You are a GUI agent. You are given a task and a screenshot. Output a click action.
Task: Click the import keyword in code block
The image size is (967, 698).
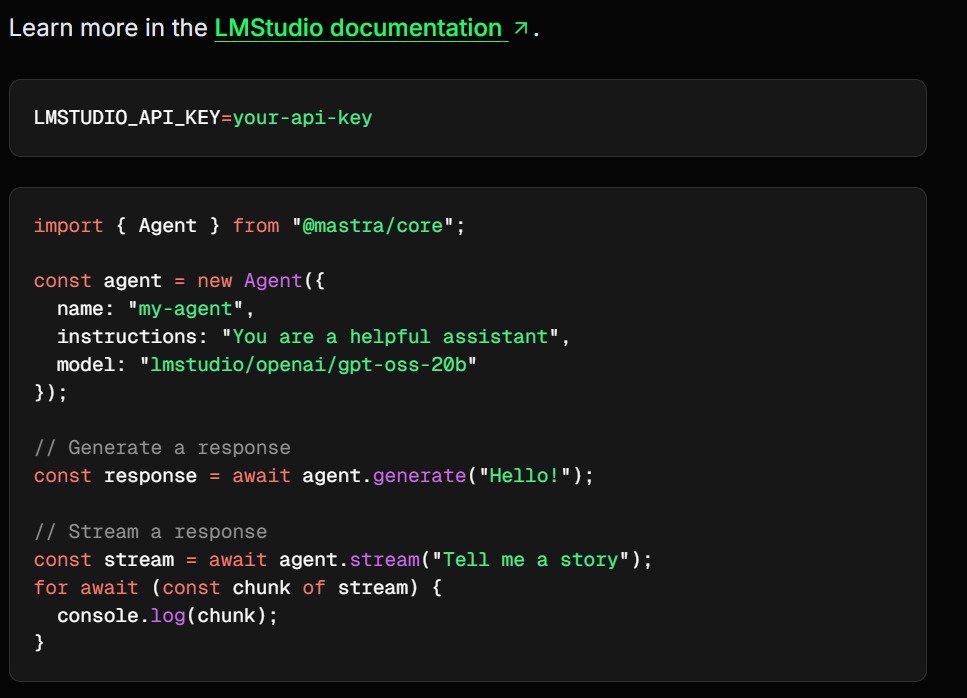pos(68,226)
